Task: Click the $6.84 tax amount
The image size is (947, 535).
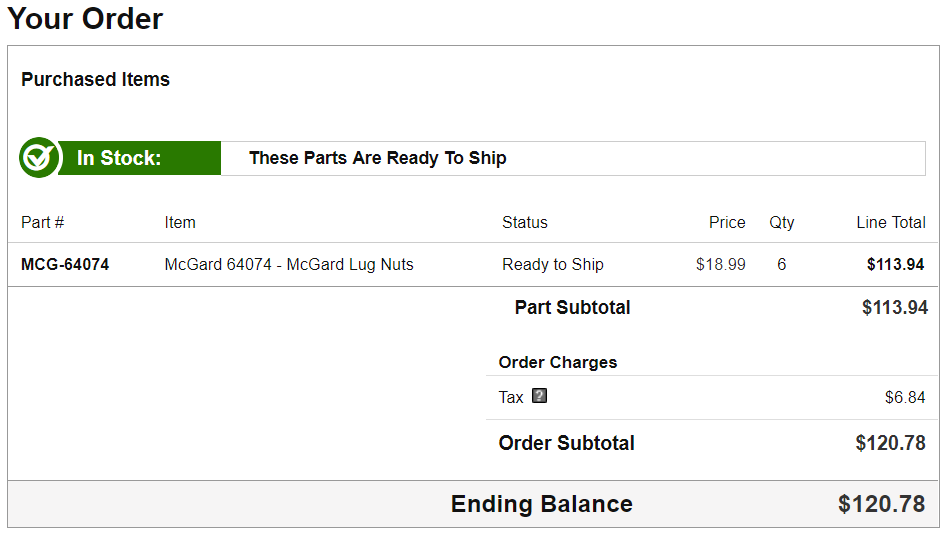Action: click(905, 398)
